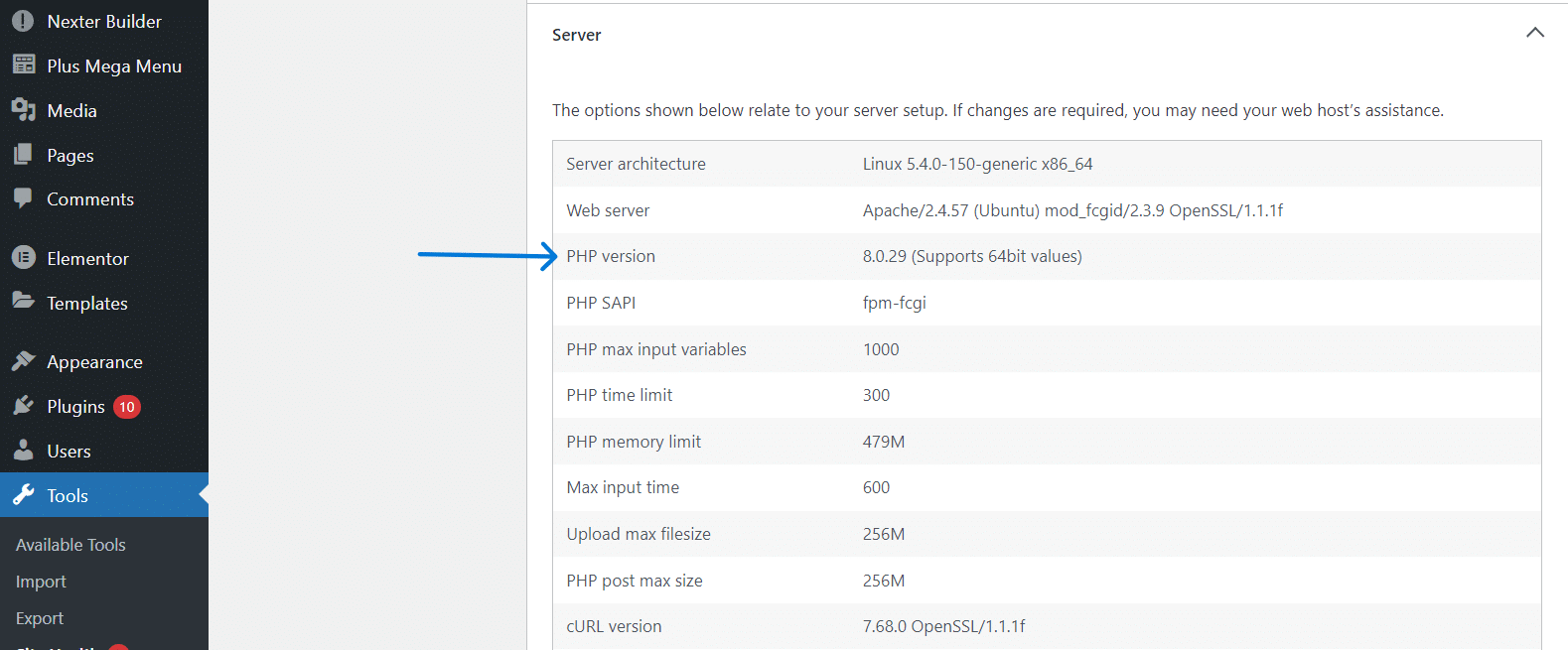Select the Upload max filesize label
1568x650 pixels.
pyautogui.click(x=639, y=534)
